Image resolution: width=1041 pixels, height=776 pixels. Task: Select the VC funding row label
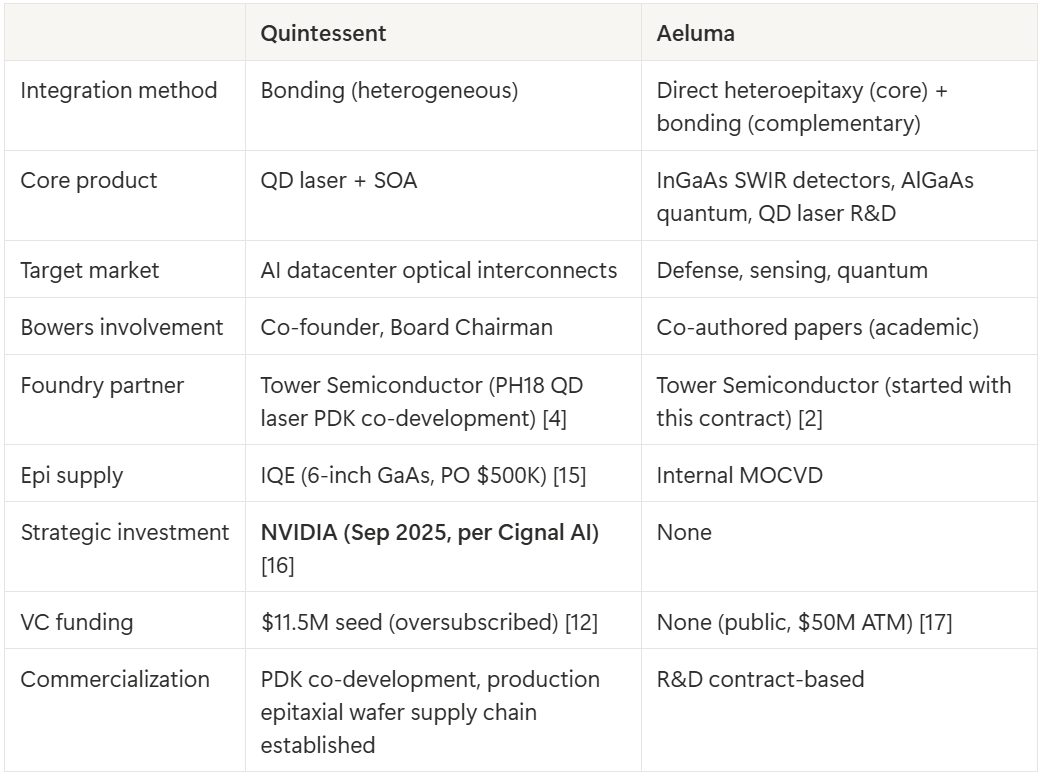(77, 623)
